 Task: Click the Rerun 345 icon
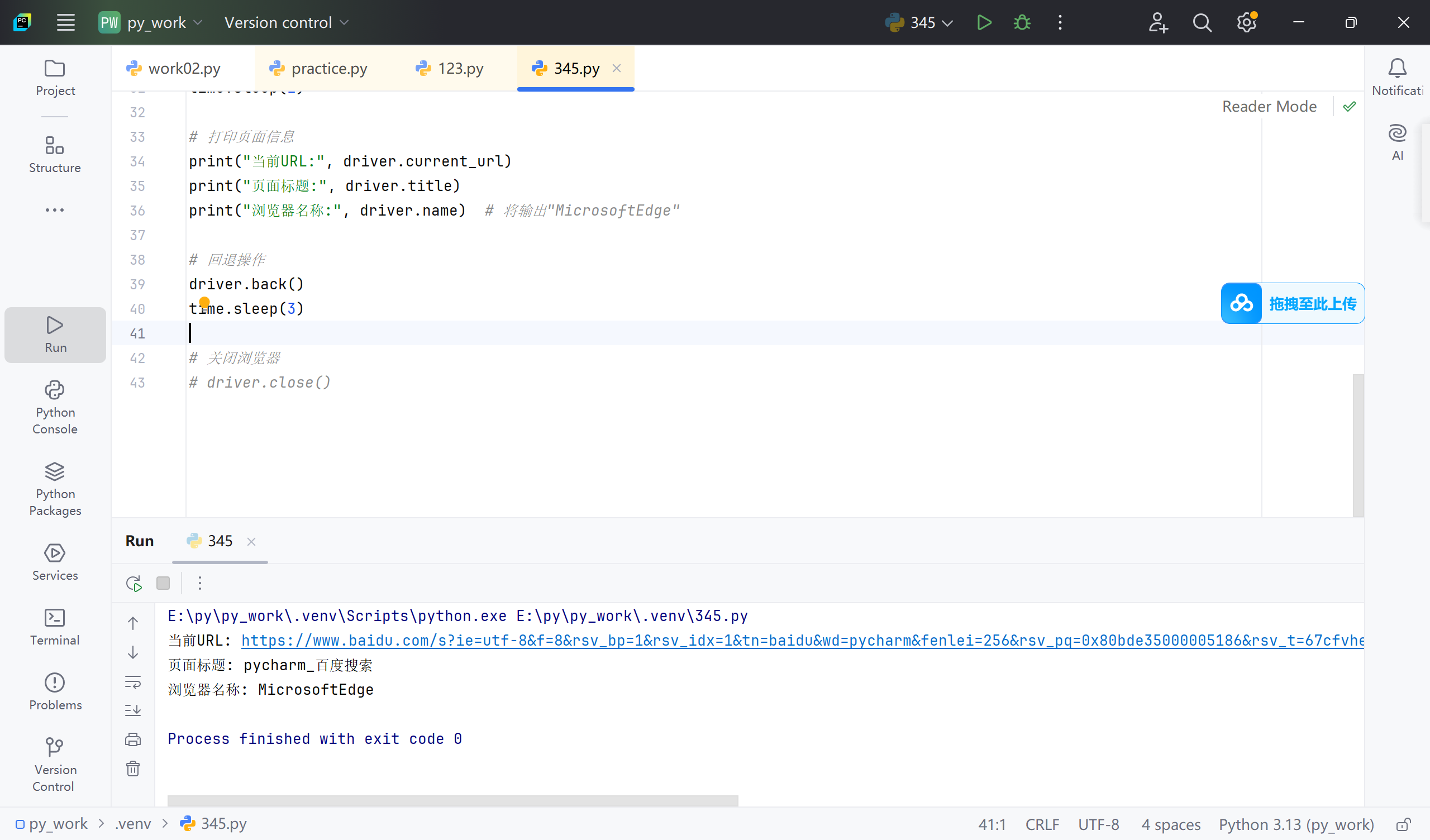pyautogui.click(x=134, y=583)
